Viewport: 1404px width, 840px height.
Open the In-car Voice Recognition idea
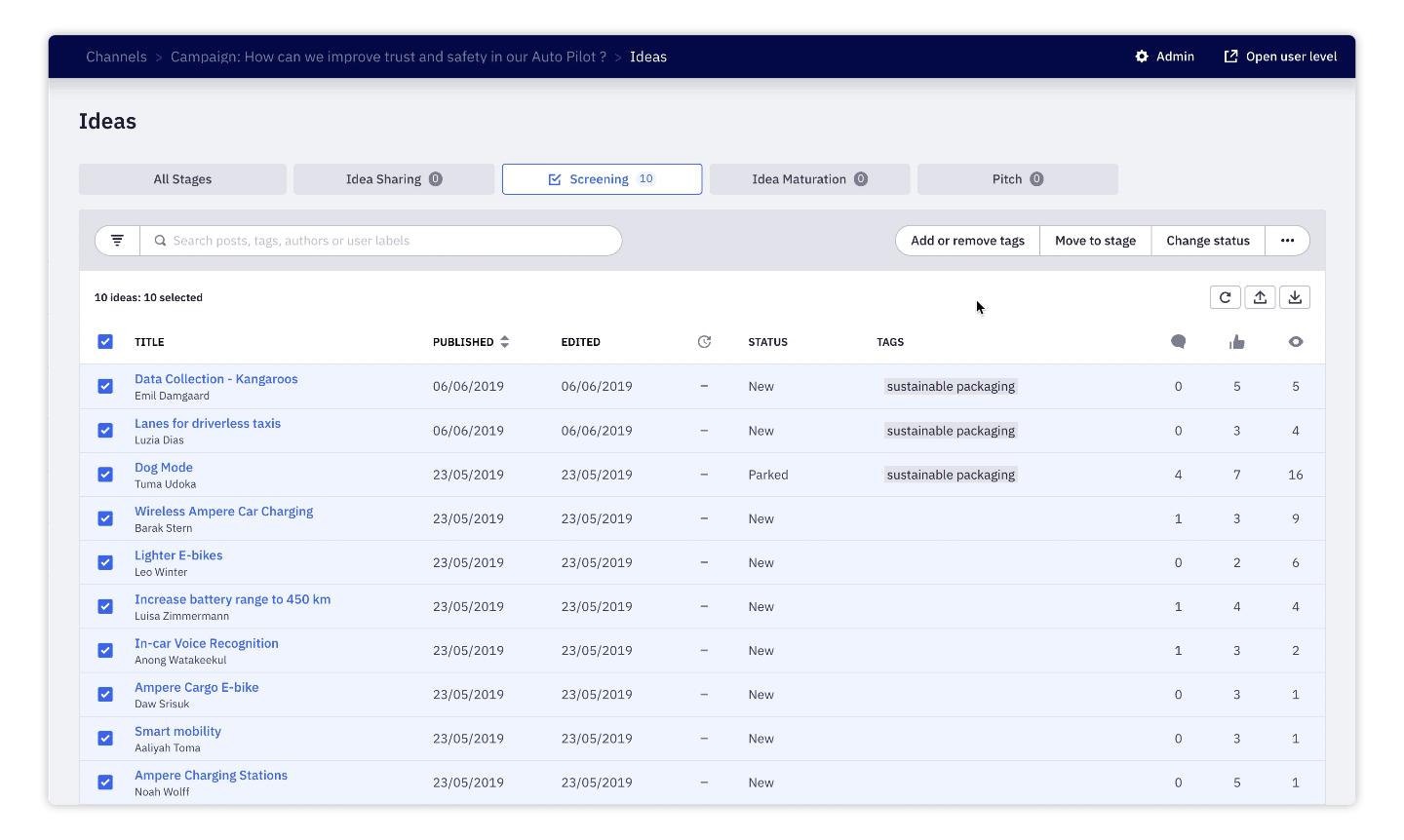207,643
